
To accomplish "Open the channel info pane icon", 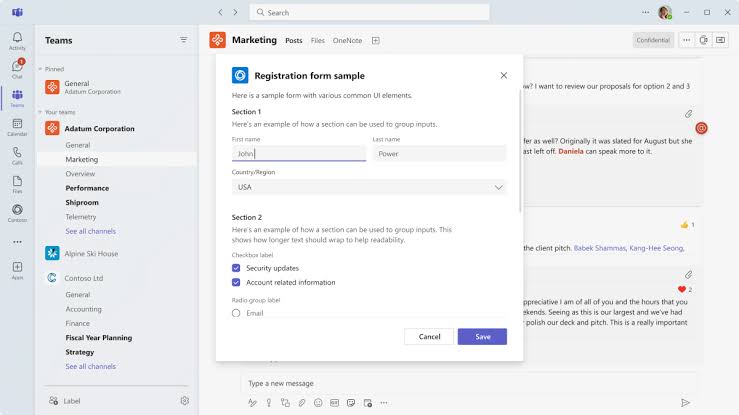I will 720,40.
